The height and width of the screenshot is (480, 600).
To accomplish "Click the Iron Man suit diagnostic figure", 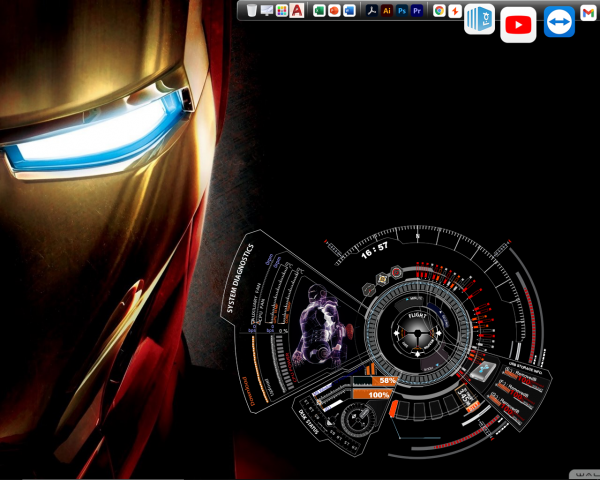I will [x=320, y=327].
